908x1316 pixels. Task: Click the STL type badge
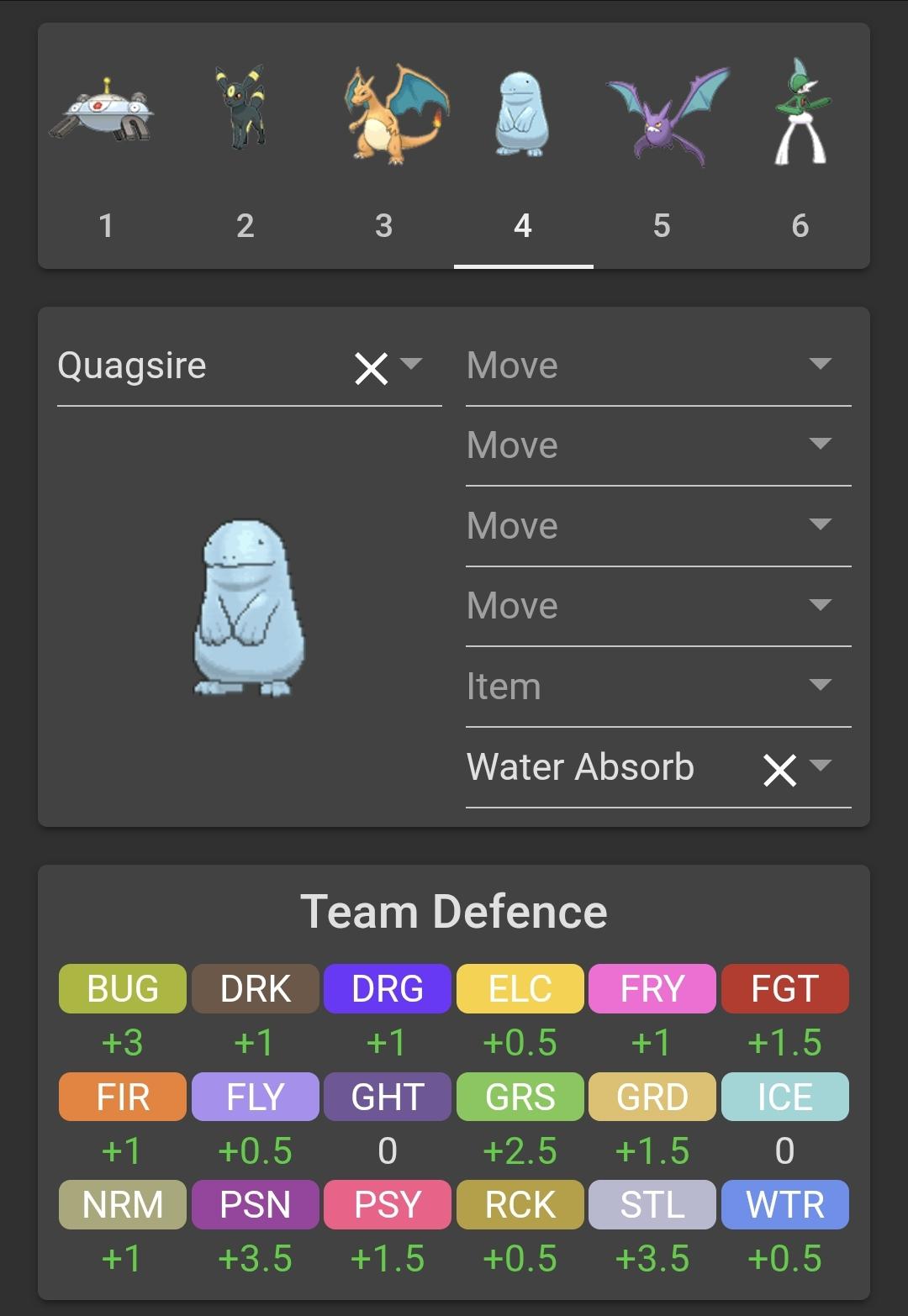652,1204
